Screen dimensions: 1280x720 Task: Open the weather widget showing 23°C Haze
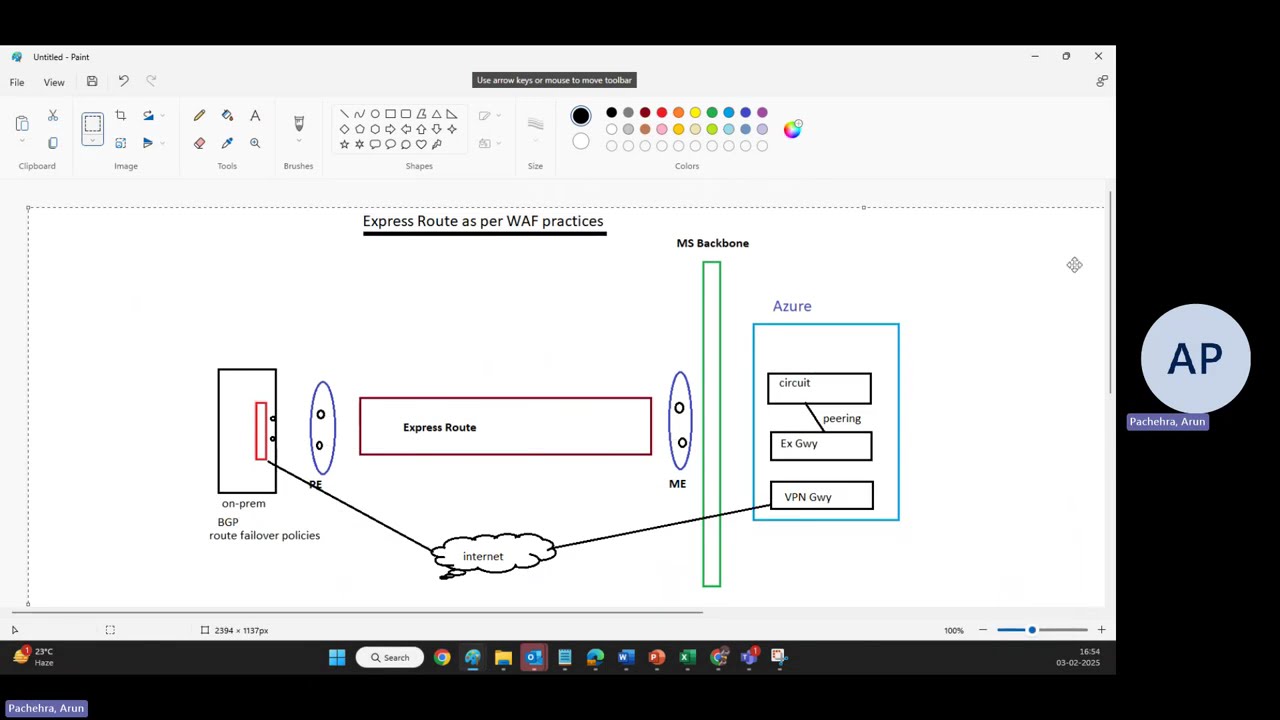tap(32, 656)
